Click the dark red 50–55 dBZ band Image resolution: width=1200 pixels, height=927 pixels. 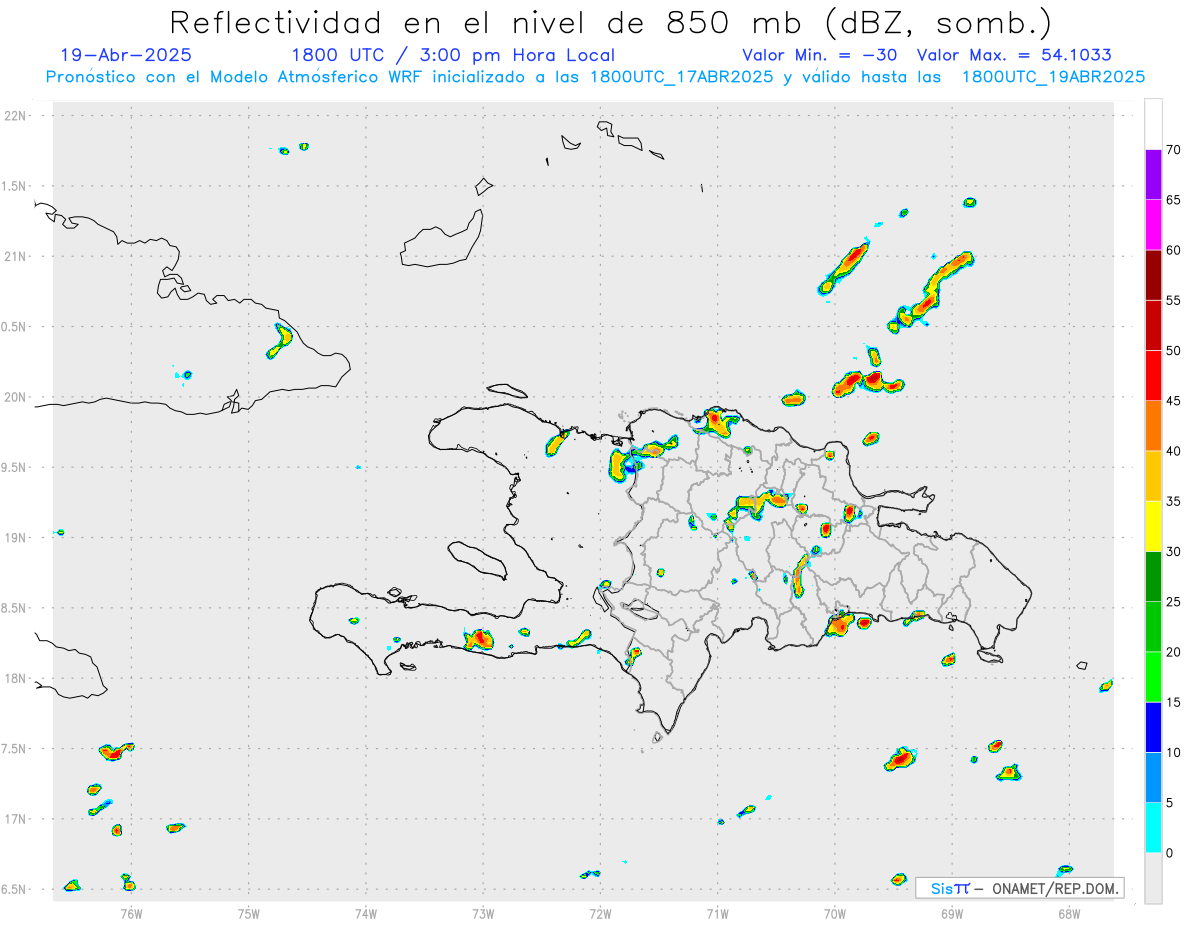point(1153,325)
